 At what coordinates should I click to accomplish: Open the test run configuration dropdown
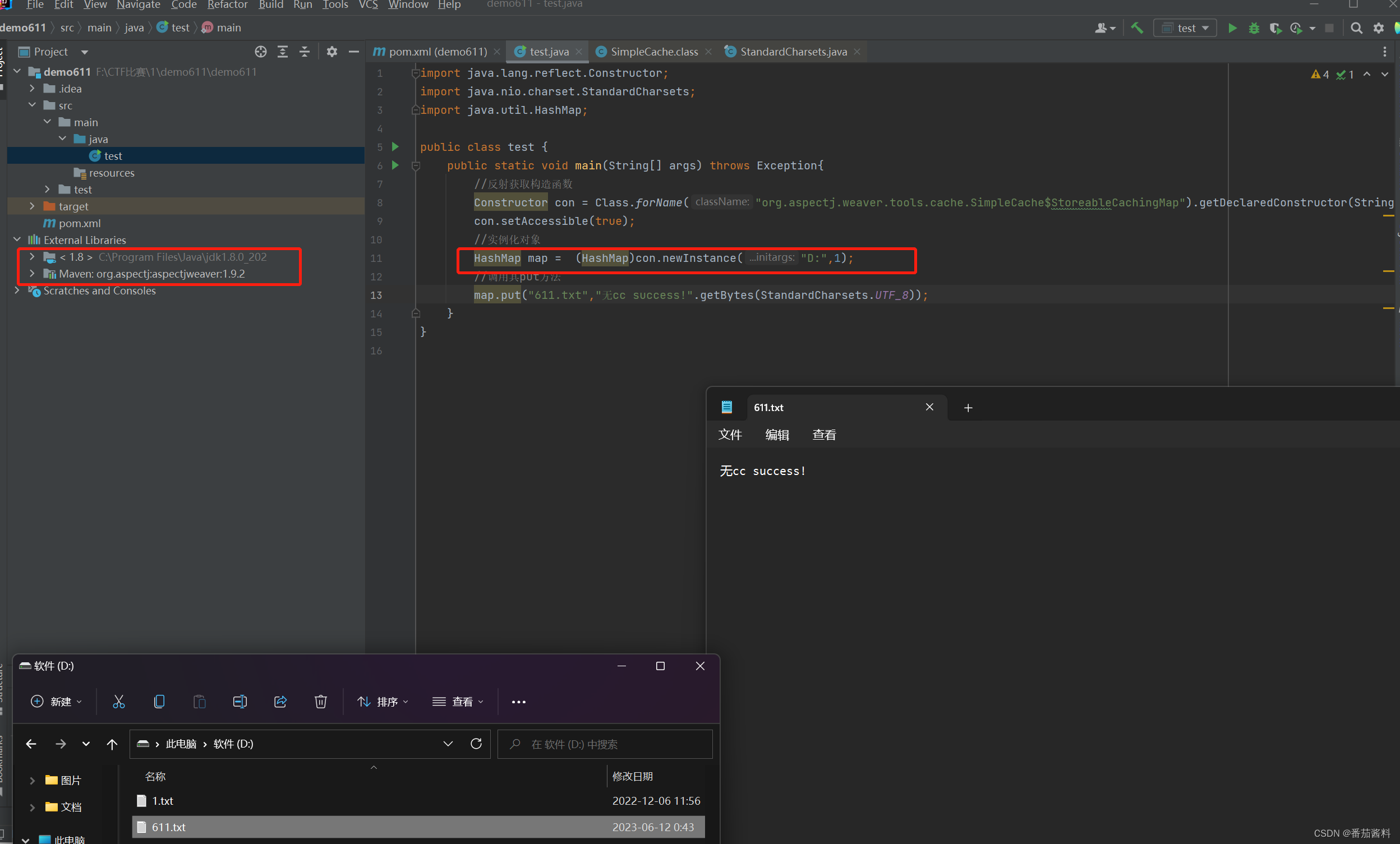(1185, 28)
